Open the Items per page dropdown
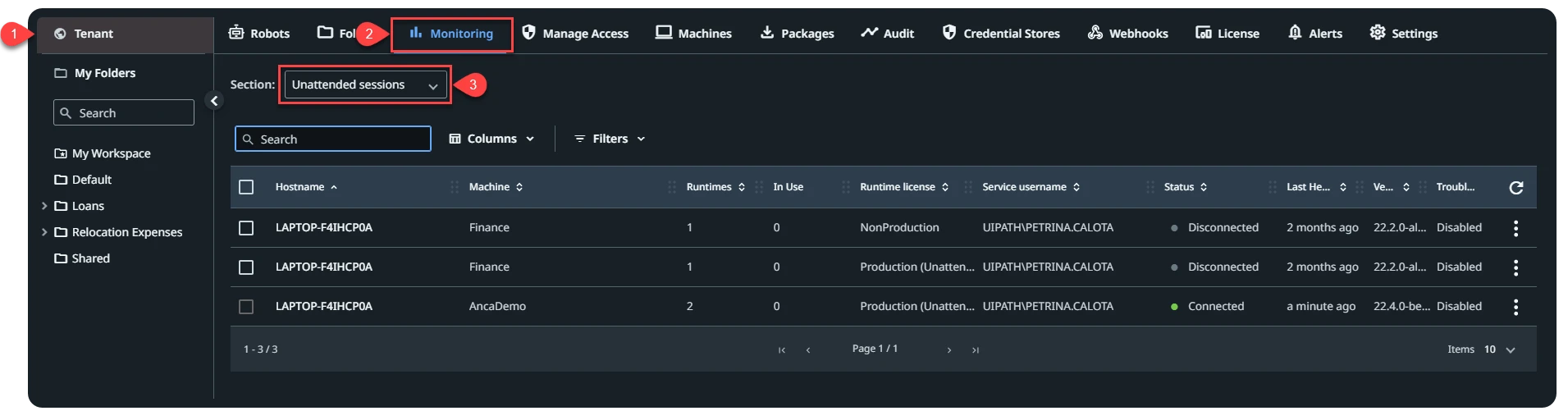Image resolution: width=1568 pixels, height=420 pixels. pyautogui.click(x=1500, y=349)
